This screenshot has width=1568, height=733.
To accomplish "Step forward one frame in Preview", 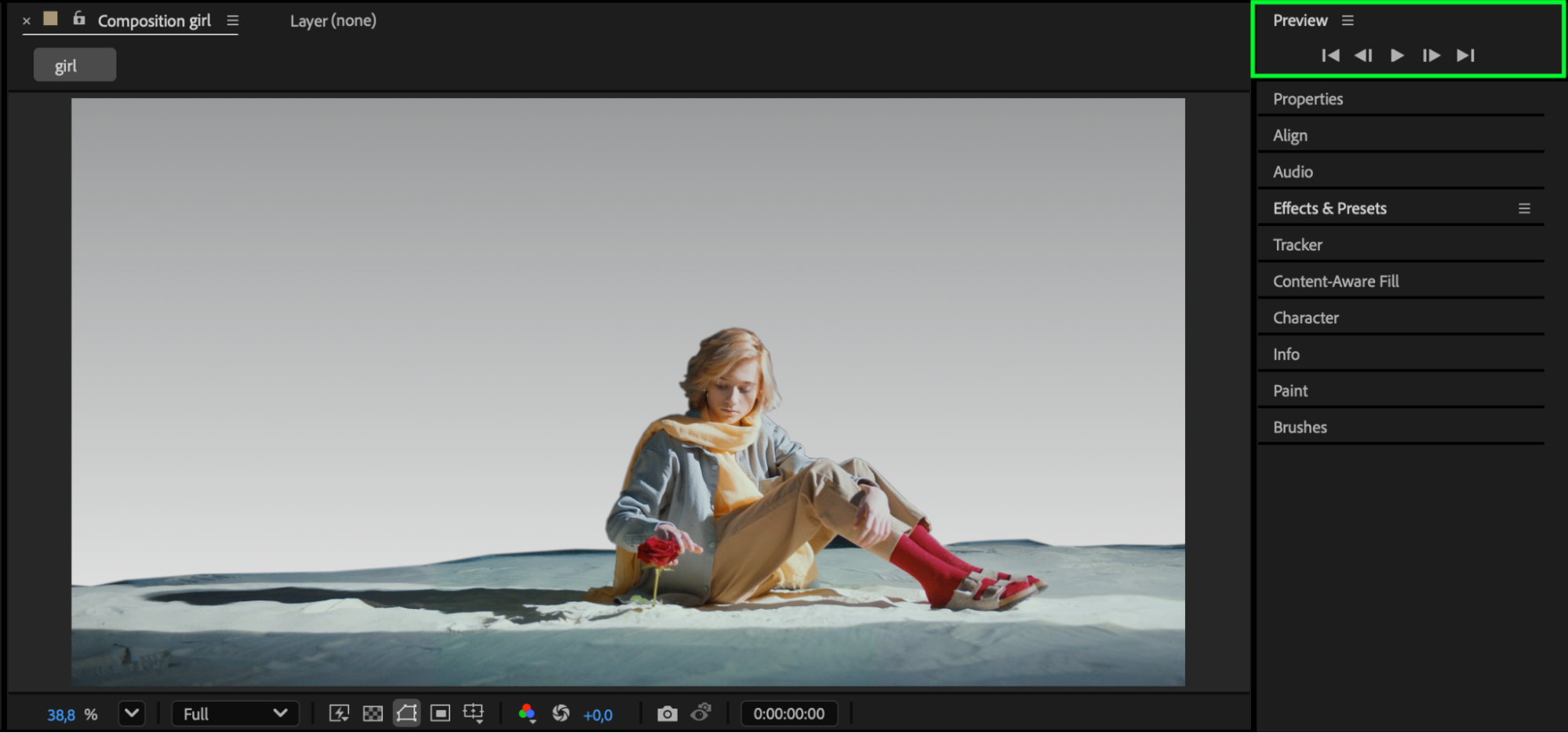I will click(x=1431, y=55).
